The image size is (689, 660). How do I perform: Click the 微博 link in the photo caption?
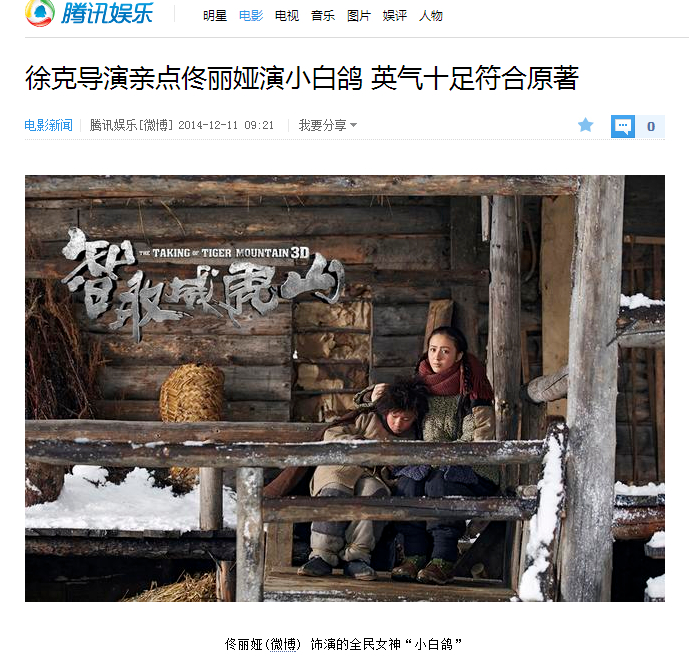(283, 645)
